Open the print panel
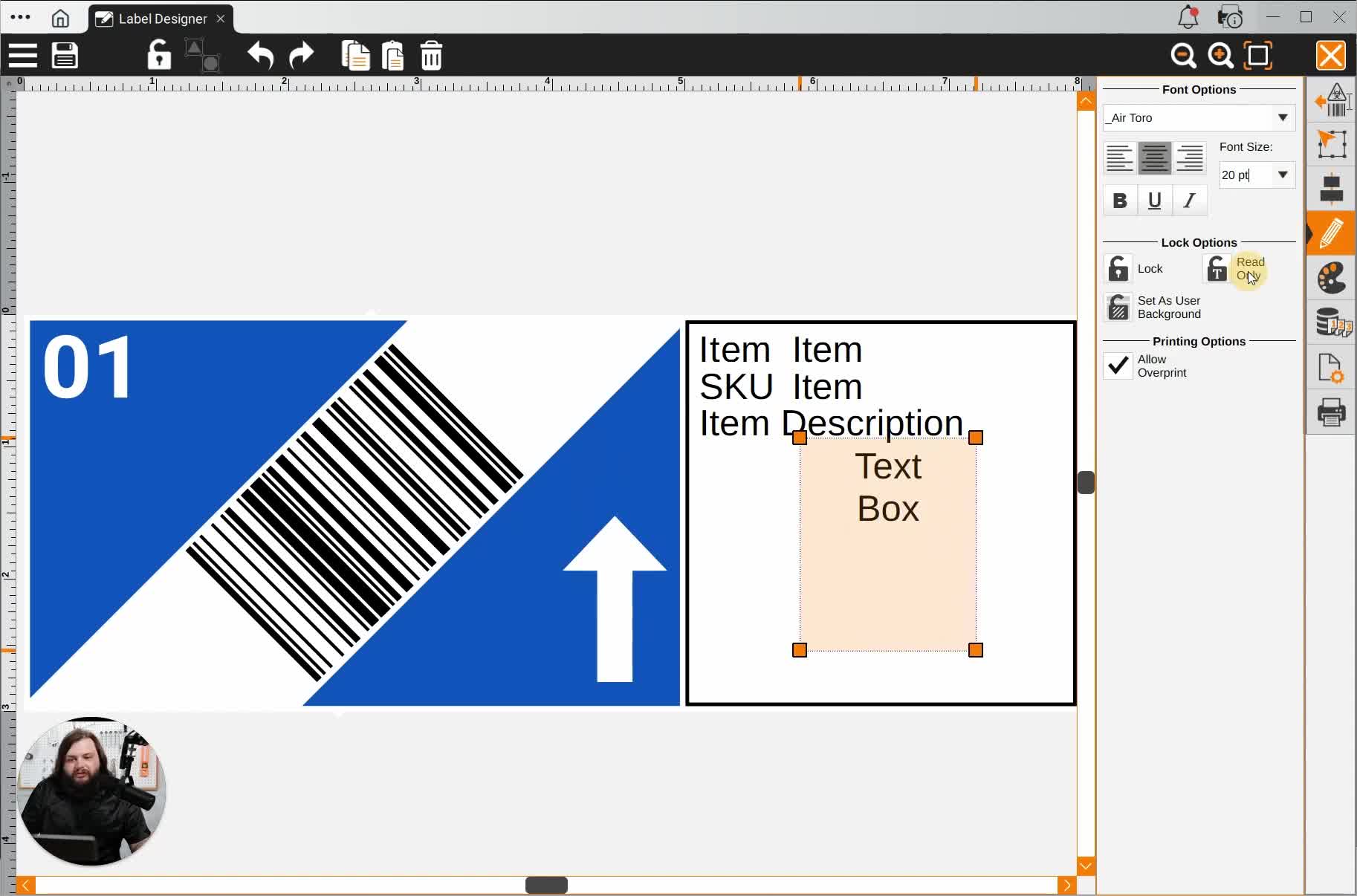This screenshot has width=1357, height=896. pyautogui.click(x=1332, y=412)
